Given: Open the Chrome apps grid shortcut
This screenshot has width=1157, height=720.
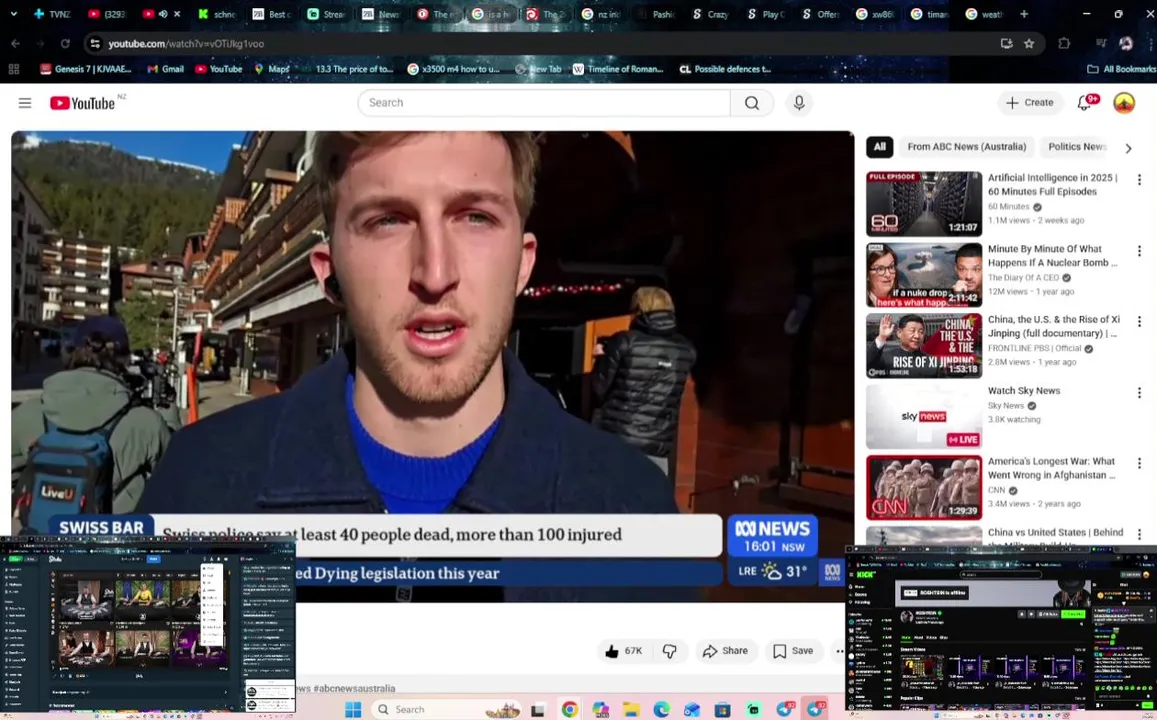Looking at the screenshot, I should [13, 69].
